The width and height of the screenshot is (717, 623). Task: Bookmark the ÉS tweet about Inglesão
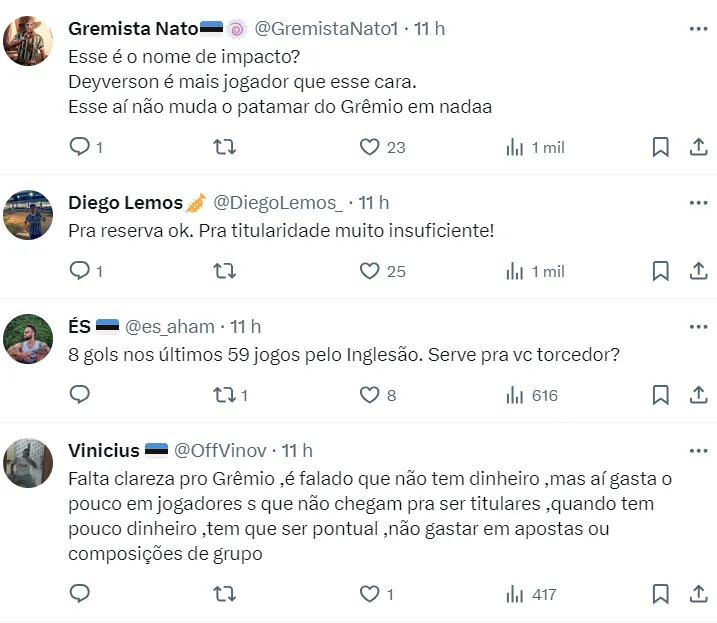pos(660,395)
